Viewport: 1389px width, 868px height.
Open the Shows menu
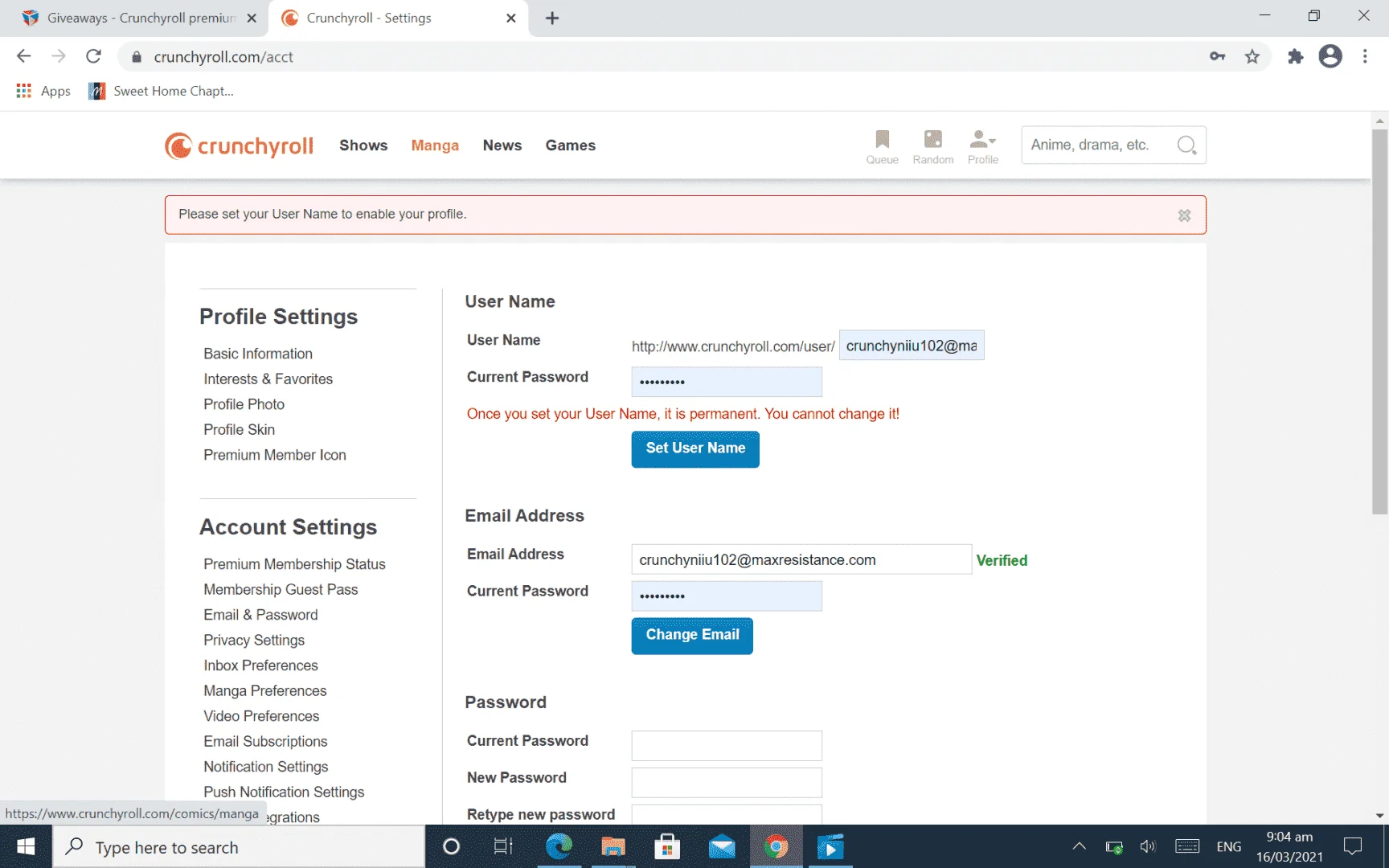pos(363,145)
